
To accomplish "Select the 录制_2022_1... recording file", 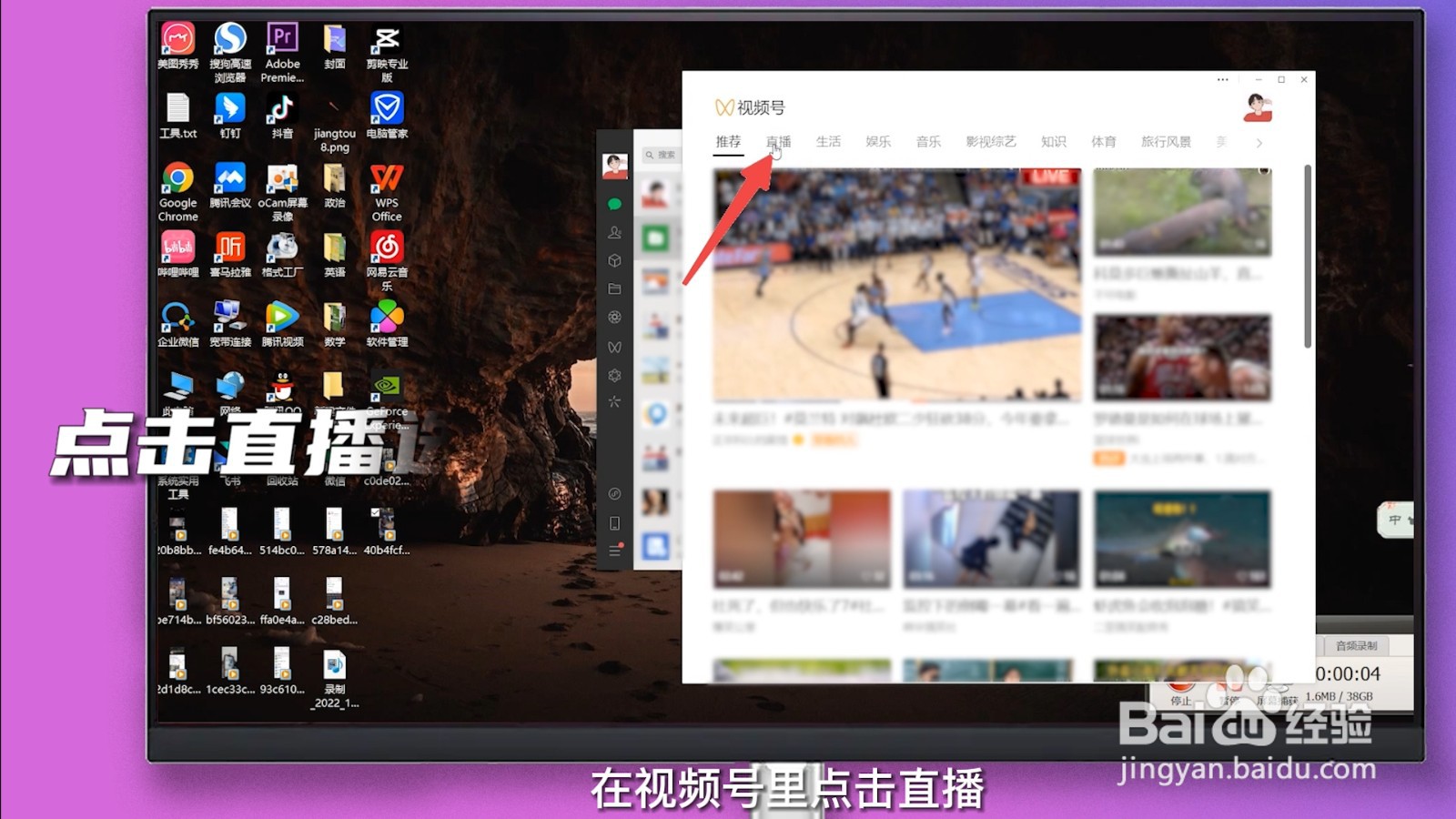I will [x=334, y=680].
